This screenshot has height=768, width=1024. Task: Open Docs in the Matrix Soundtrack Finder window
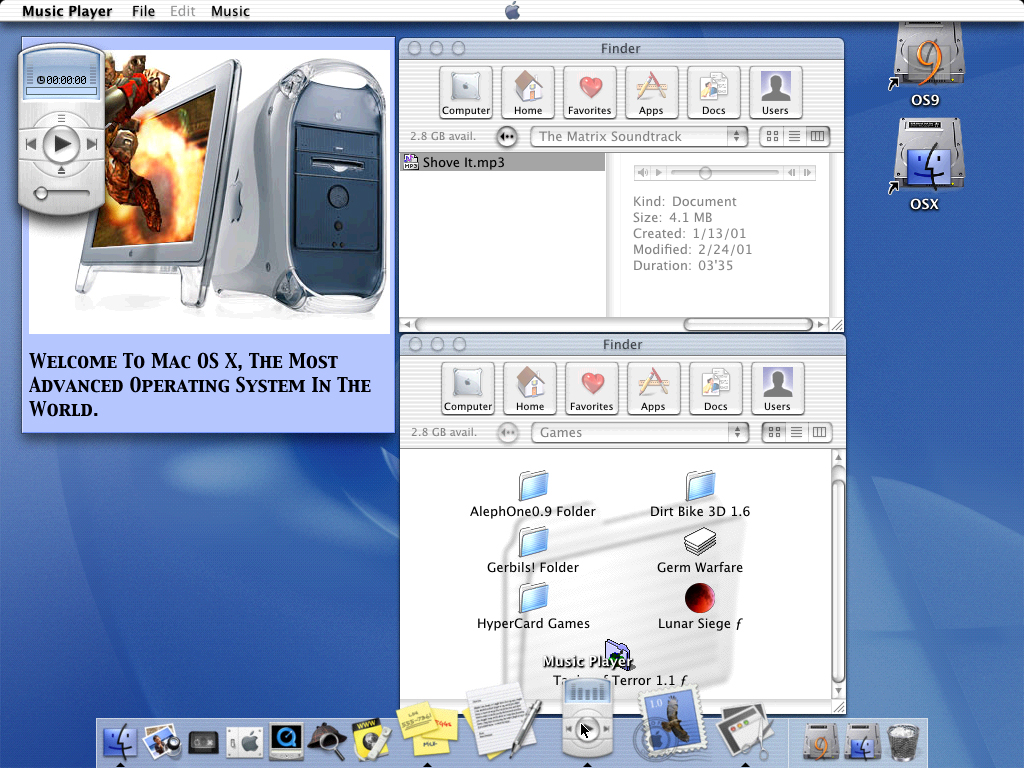(714, 92)
